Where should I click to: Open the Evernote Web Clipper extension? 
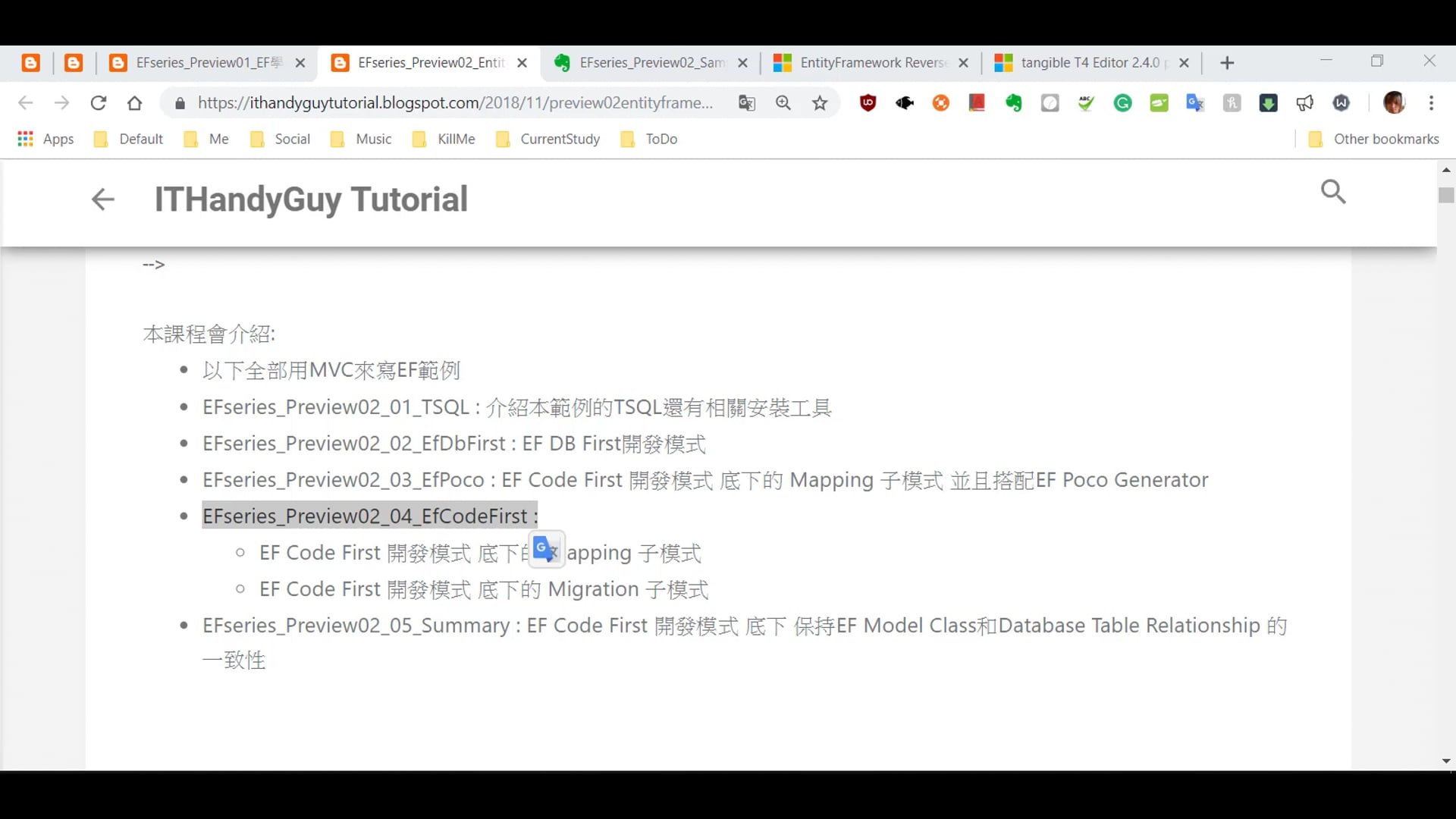pyautogui.click(x=1014, y=102)
